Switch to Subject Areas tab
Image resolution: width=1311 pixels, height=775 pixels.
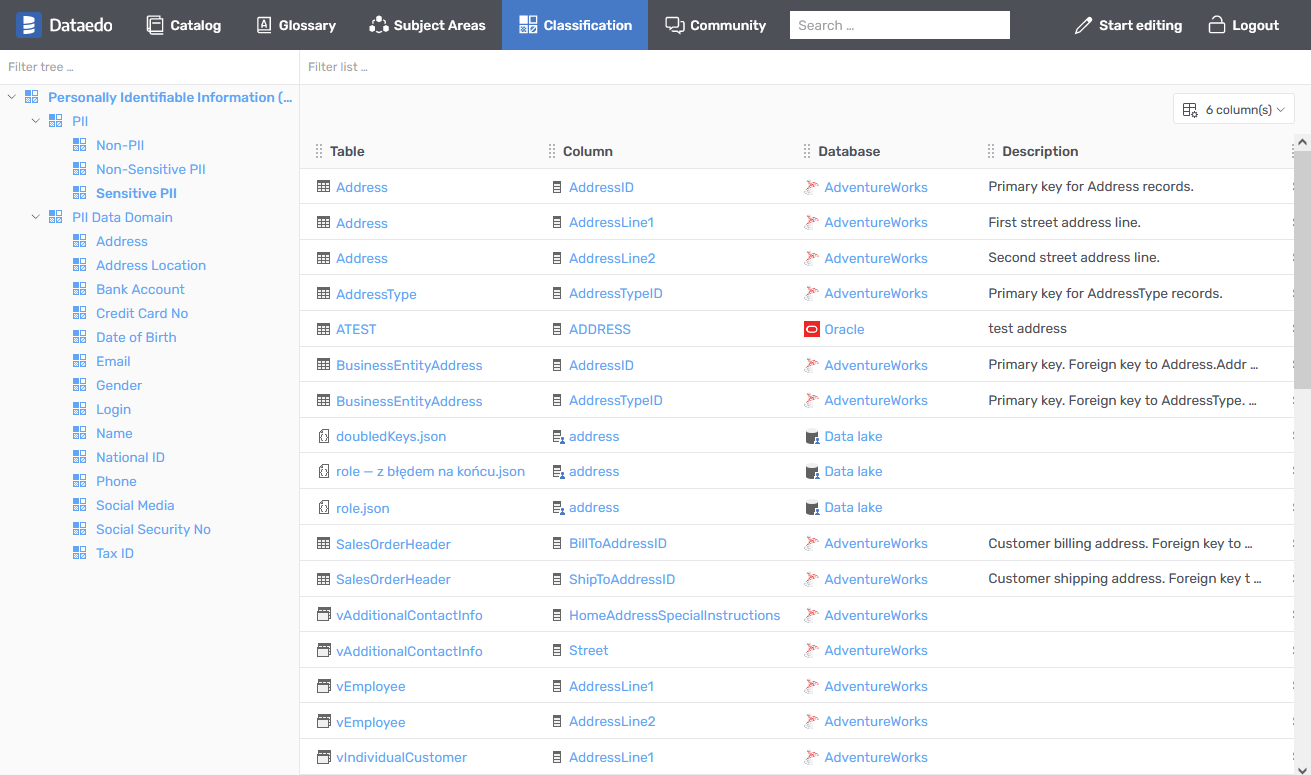427,25
